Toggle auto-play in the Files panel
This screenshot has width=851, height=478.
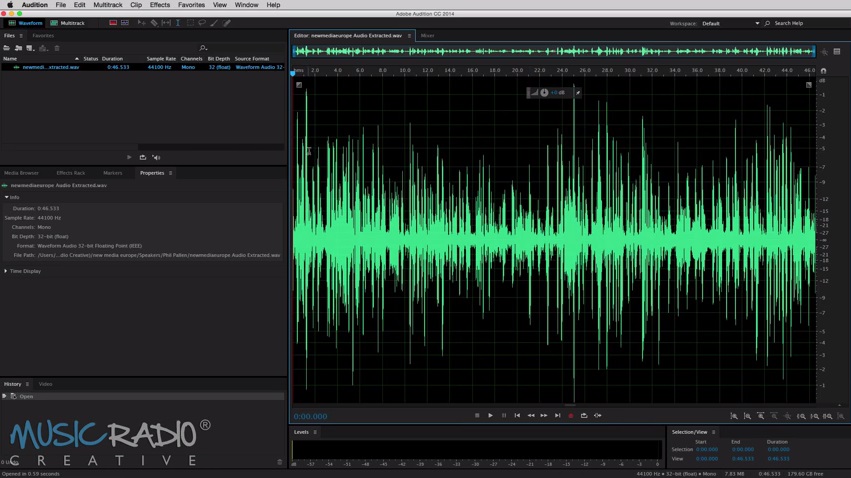pyautogui.click(x=156, y=157)
